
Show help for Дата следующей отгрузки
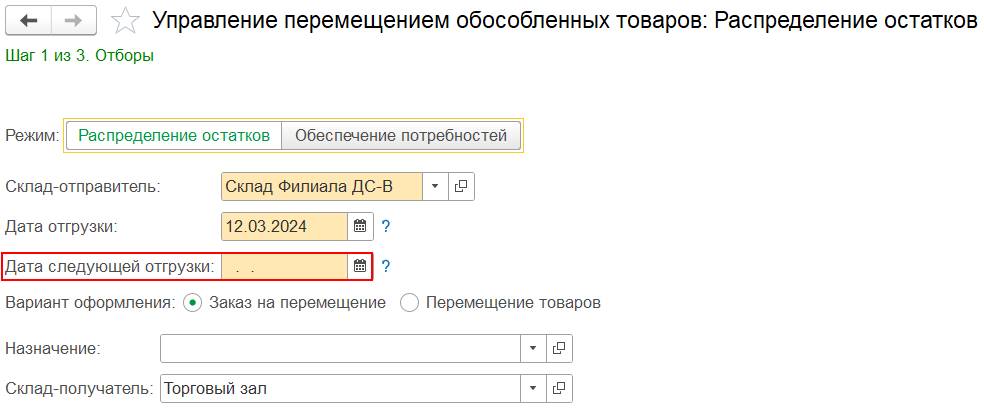[386, 266]
